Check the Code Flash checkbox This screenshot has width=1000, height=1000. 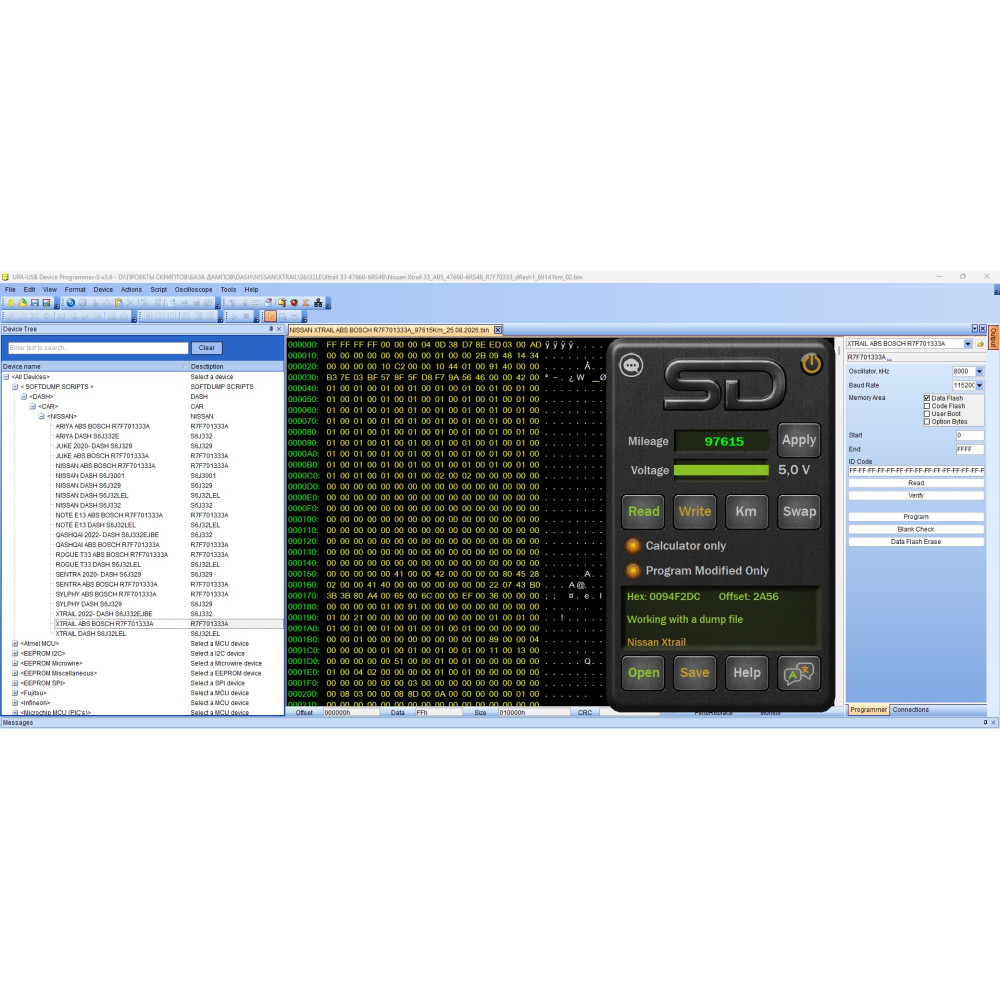click(x=927, y=406)
